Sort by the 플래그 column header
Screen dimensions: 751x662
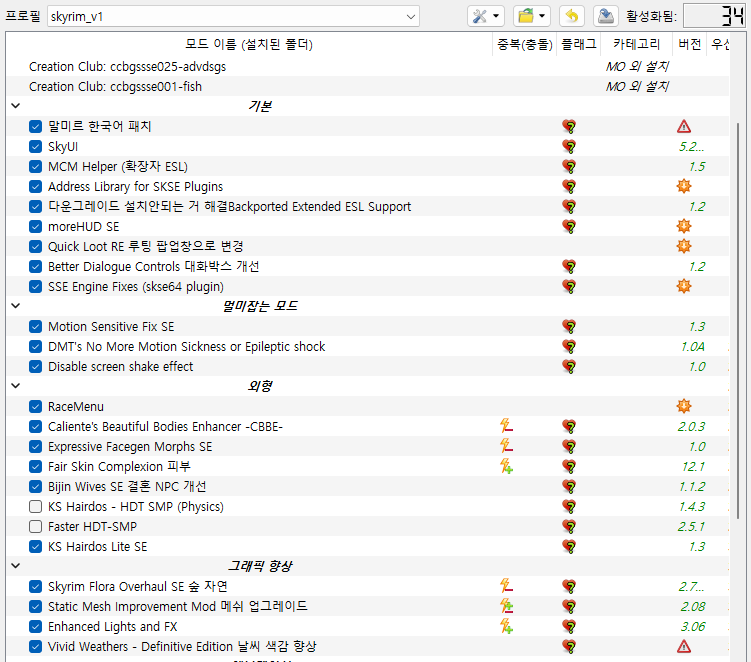[x=579, y=45]
